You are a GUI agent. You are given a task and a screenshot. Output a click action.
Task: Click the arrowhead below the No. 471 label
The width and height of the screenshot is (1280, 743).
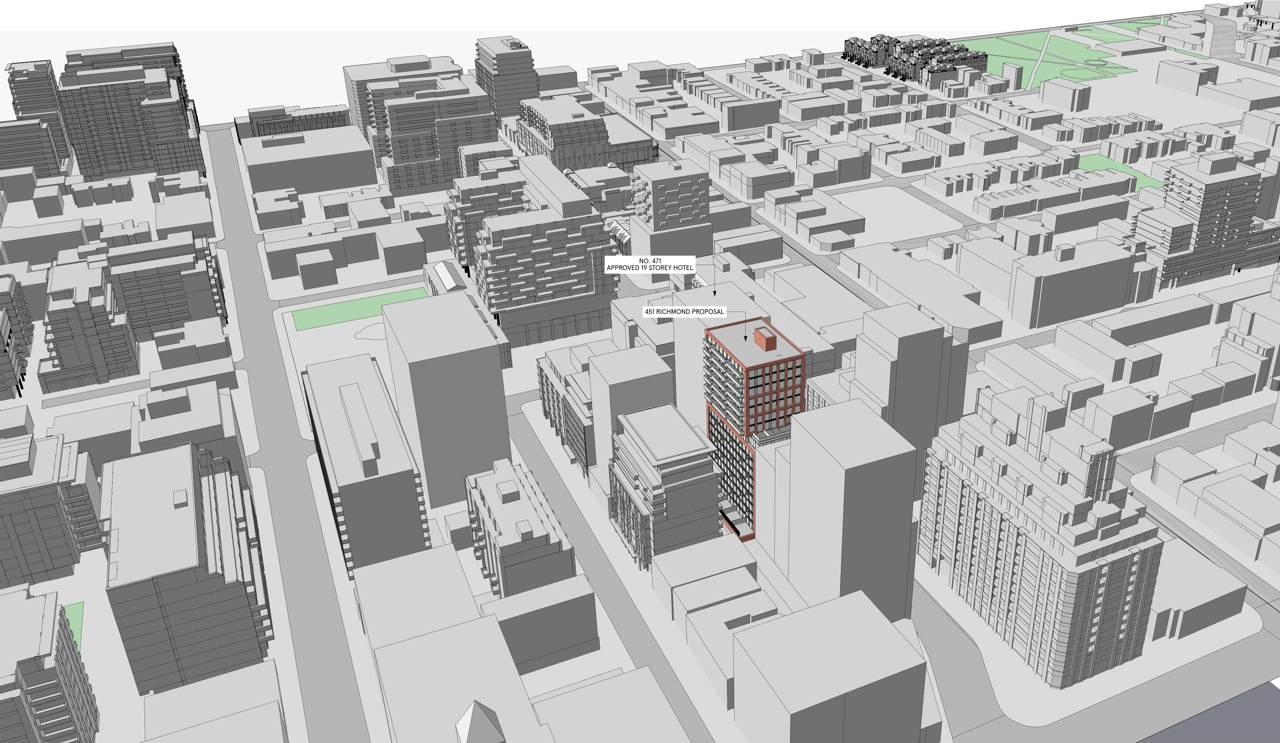(715, 291)
